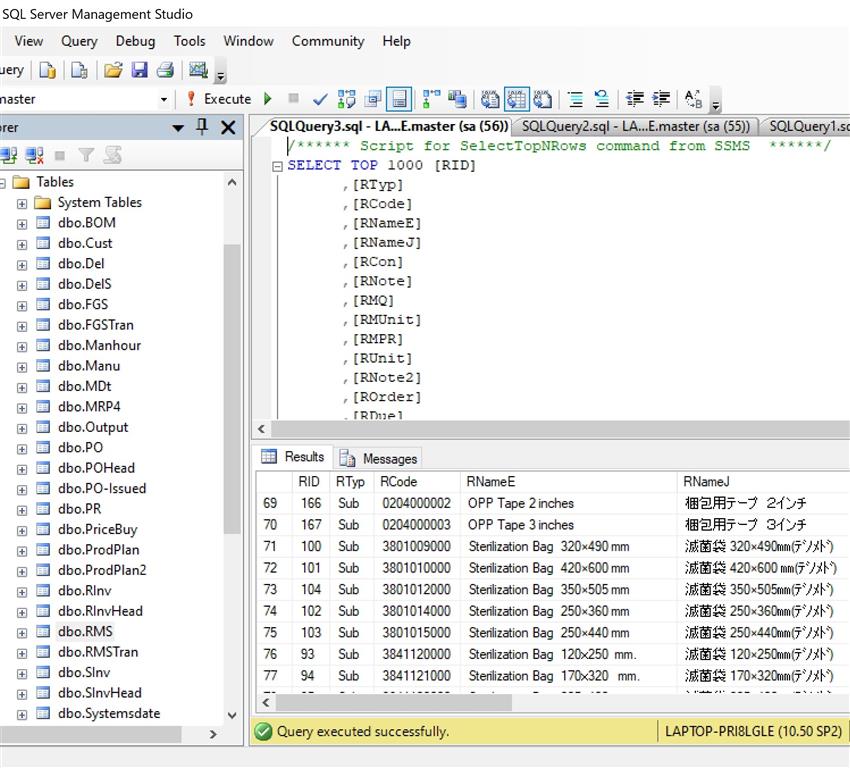Click the filter funnel in Object Explorer

[87, 155]
